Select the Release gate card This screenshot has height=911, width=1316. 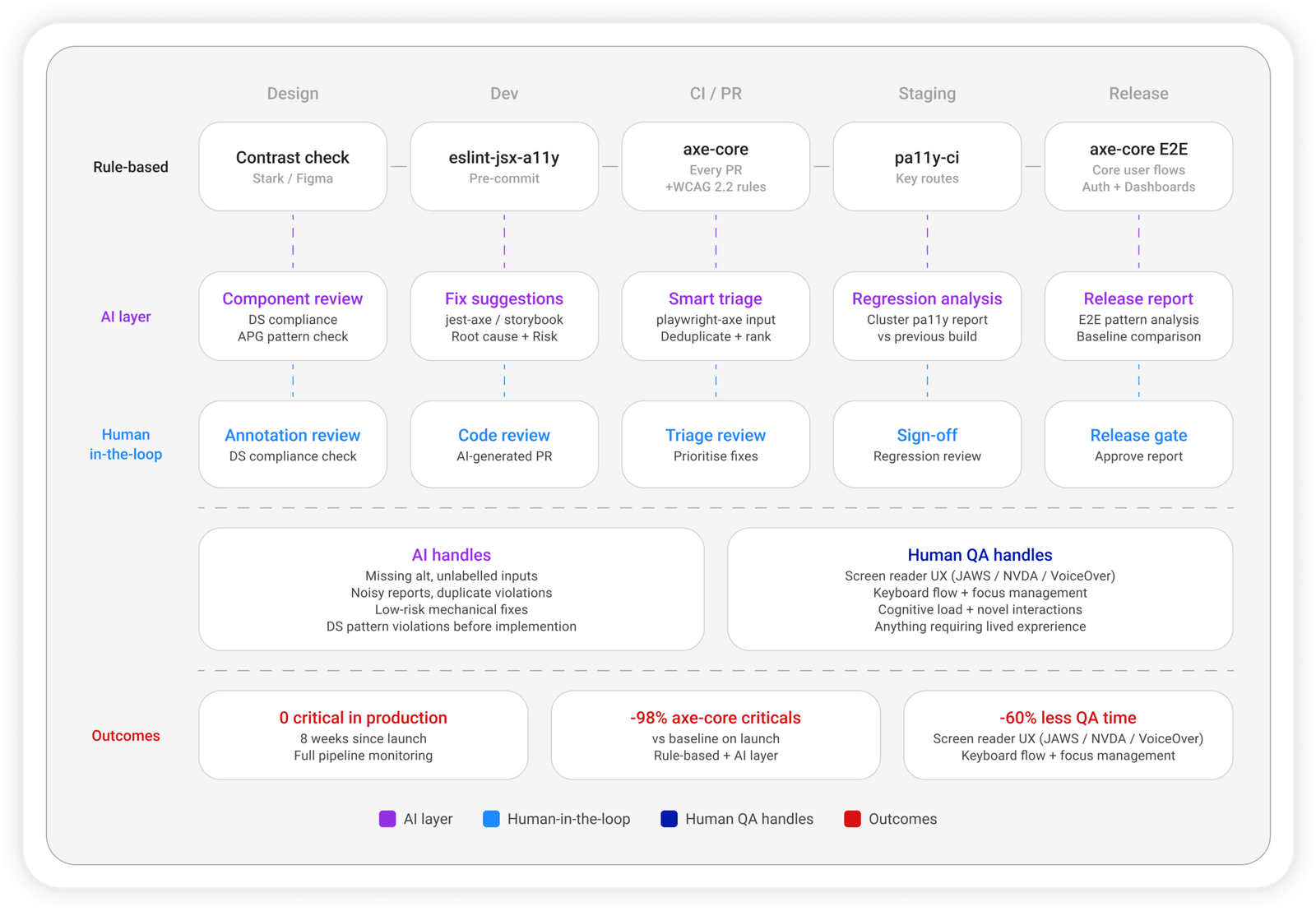tap(1138, 445)
